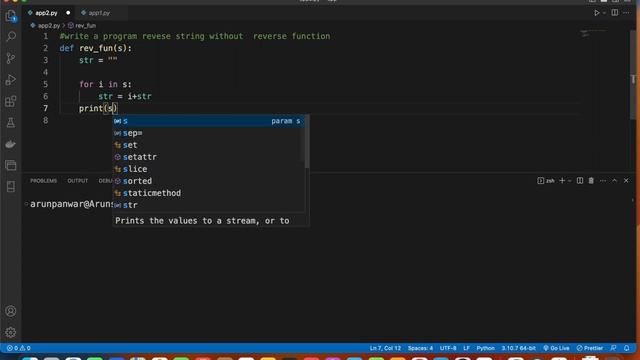Click terminal prompt 'arunpanwar@Arun'

[x=71, y=204]
